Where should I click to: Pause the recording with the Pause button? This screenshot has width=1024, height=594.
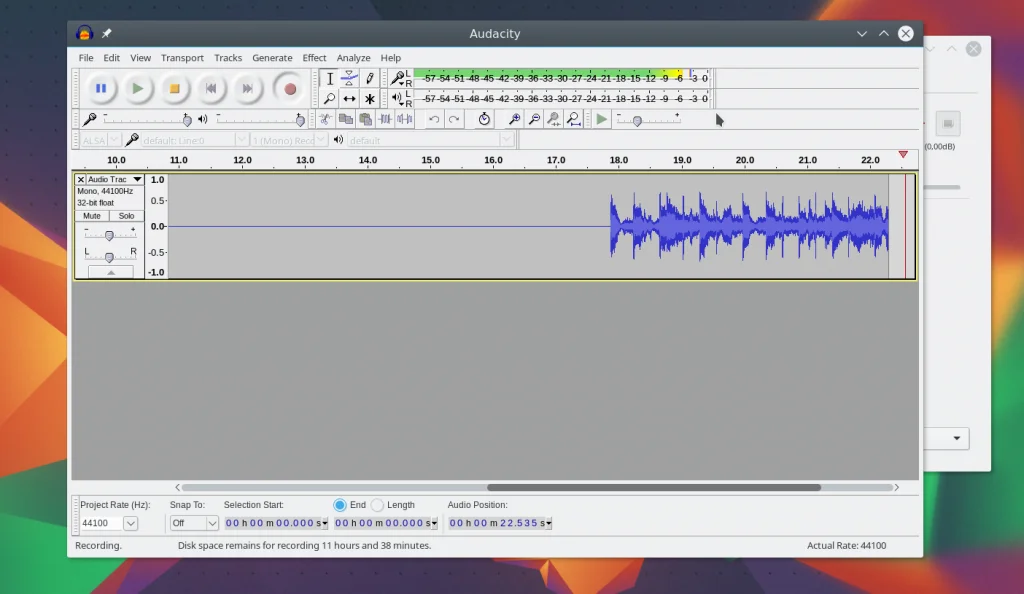tap(101, 89)
